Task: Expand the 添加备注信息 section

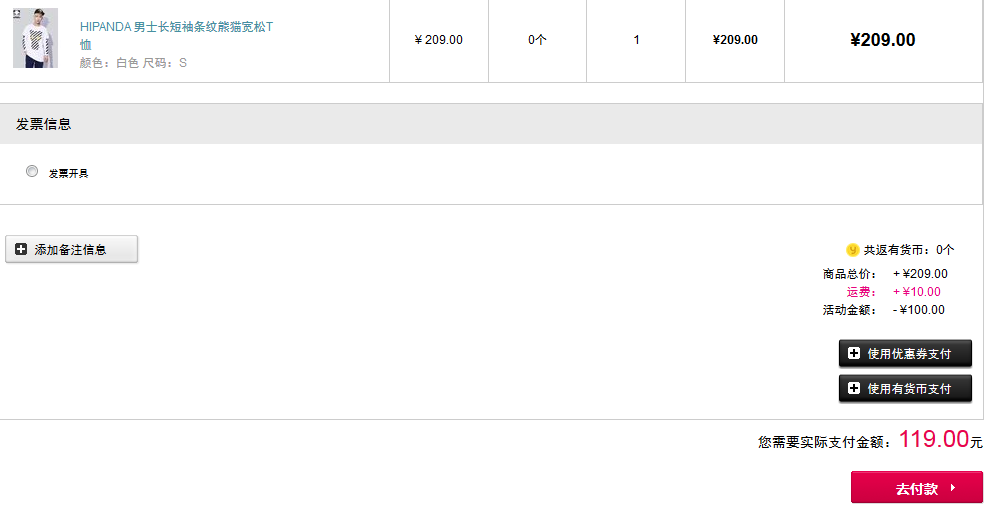Action: (x=72, y=249)
